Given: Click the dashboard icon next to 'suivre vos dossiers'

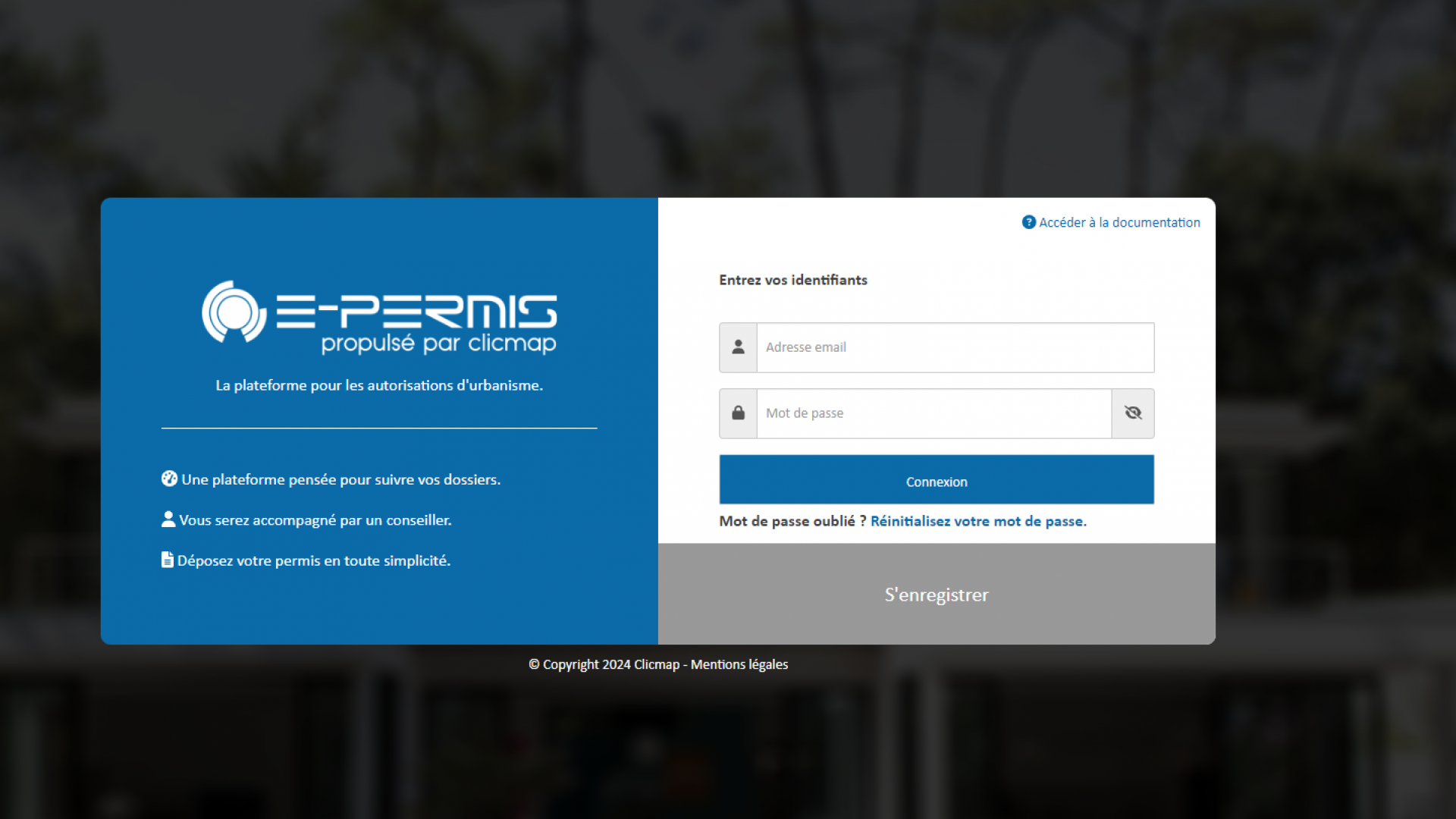Looking at the screenshot, I should pyautogui.click(x=169, y=479).
